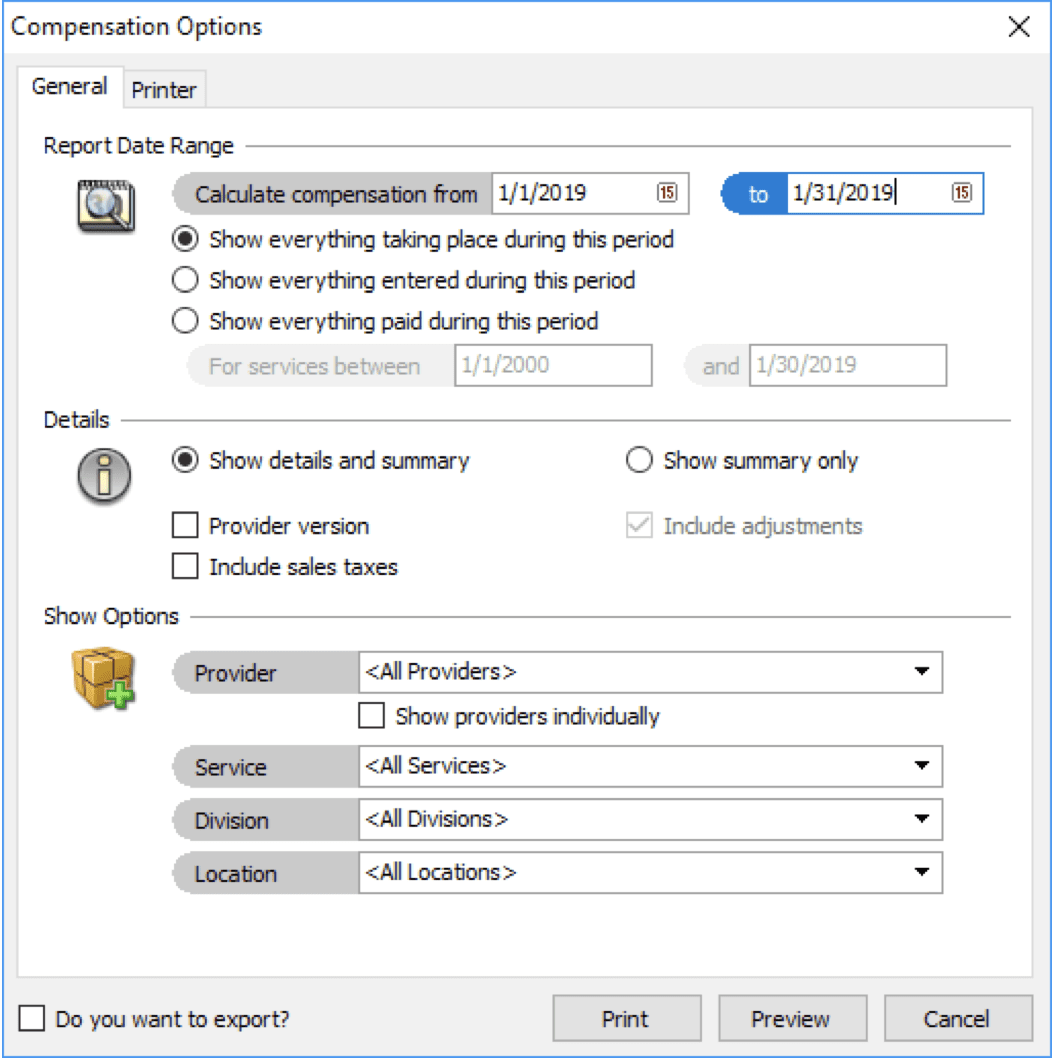Open the Location dropdown list

click(921, 872)
